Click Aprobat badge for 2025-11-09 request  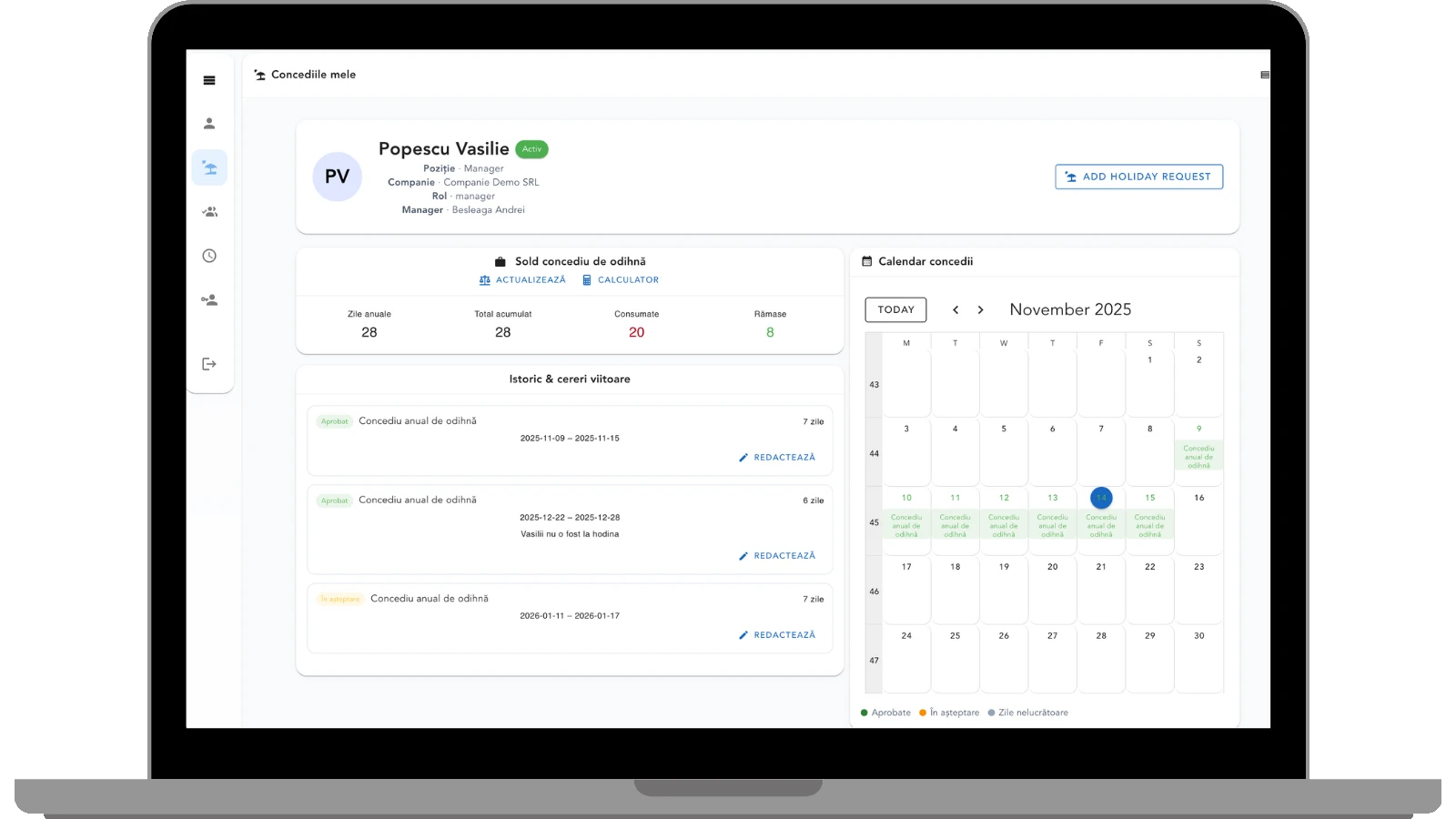coord(334,421)
